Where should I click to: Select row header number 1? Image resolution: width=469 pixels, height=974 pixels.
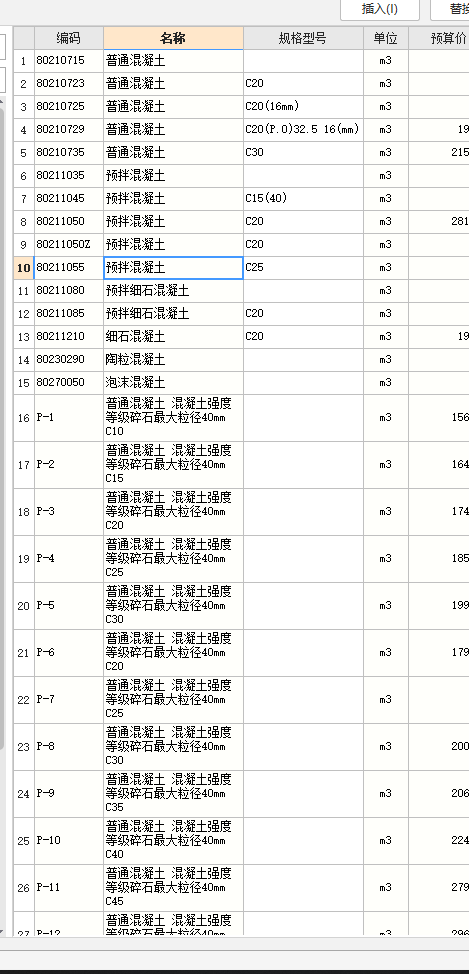tap(24, 61)
